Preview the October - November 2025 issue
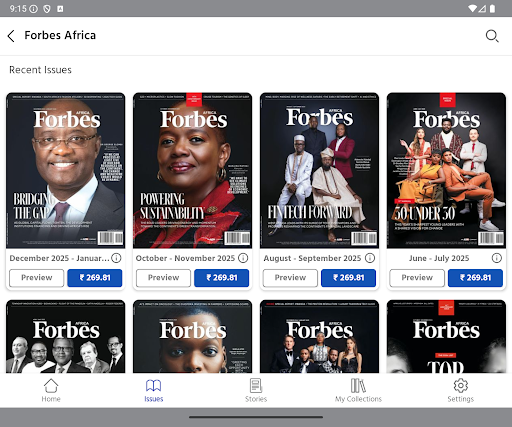The width and height of the screenshot is (512, 427). click(x=163, y=278)
